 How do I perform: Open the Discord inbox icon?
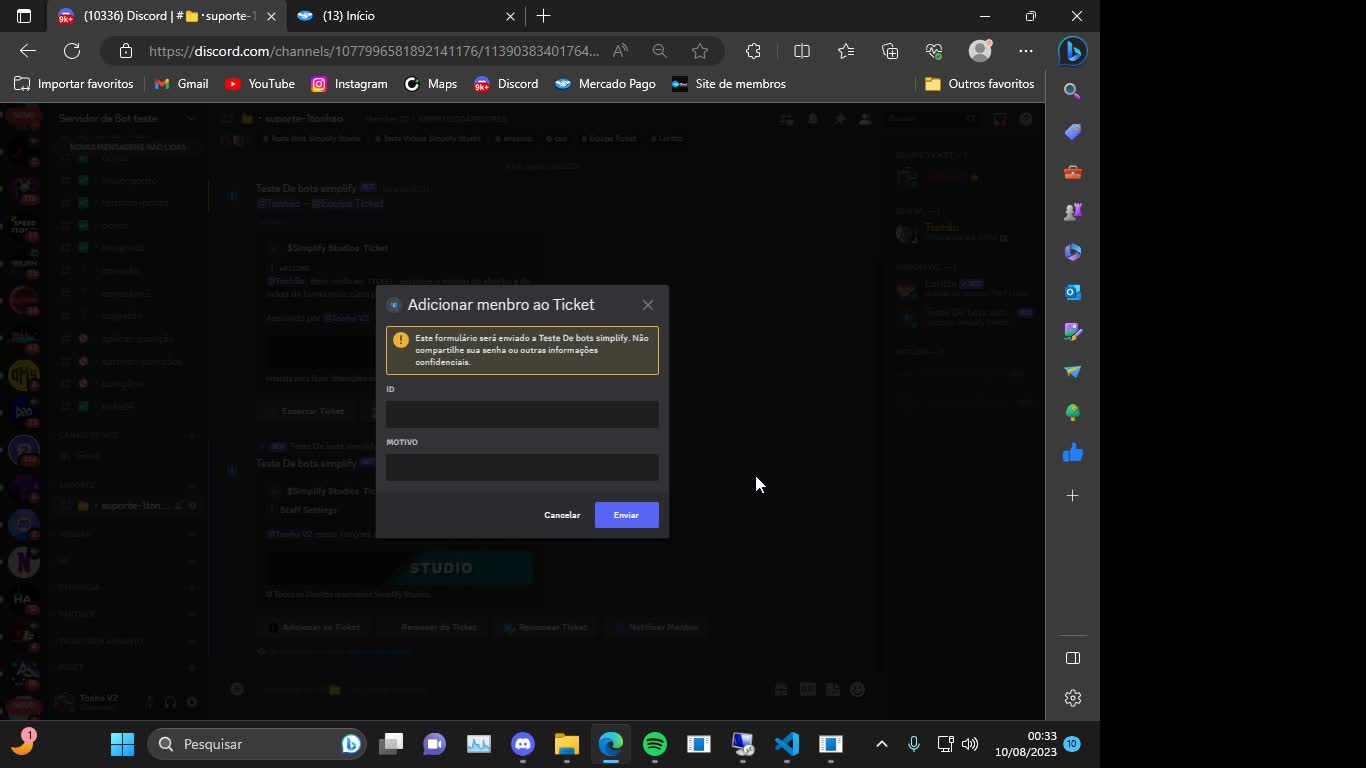pyautogui.click(x=997, y=118)
